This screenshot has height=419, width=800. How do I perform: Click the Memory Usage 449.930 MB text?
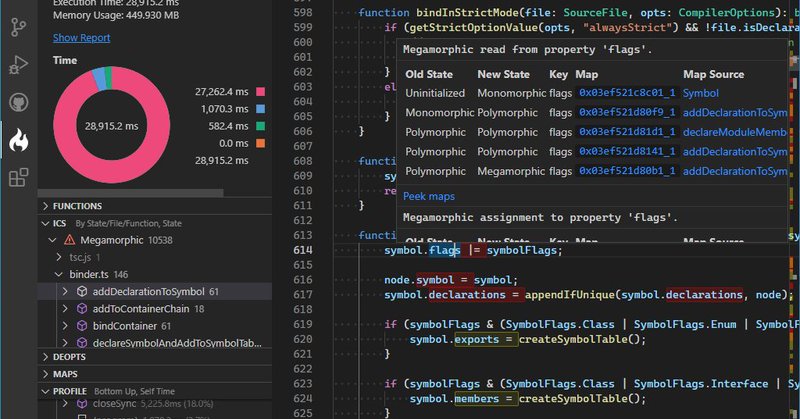tap(116, 15)
